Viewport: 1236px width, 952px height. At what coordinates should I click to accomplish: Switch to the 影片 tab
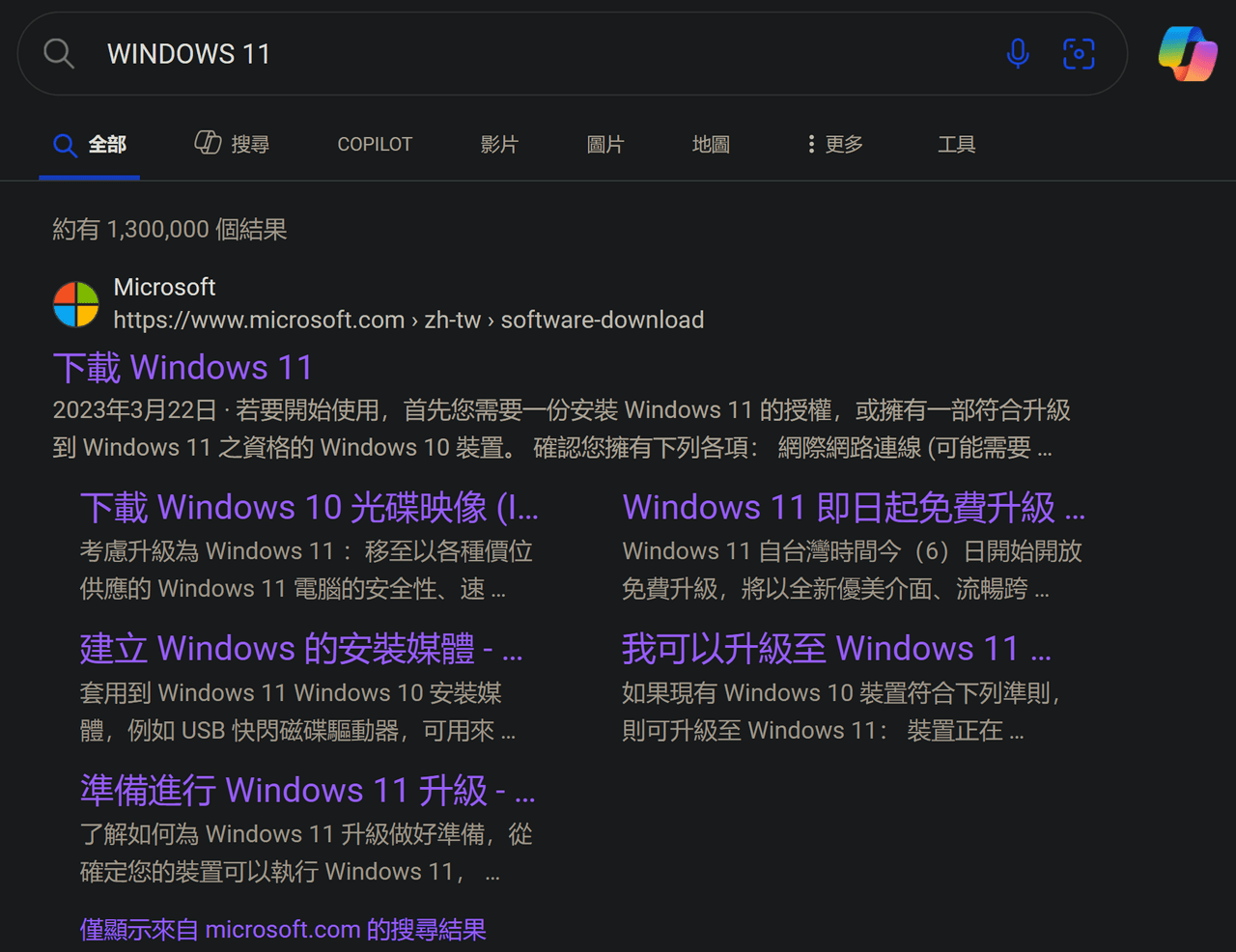(499, 145)
